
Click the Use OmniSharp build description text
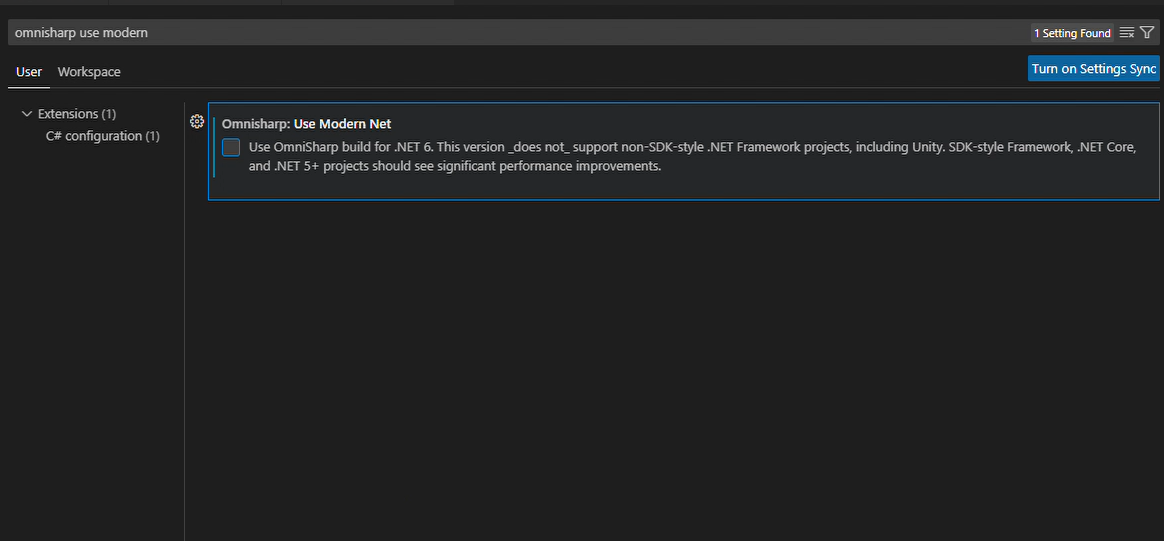pyautogui.click(x=693, y=157)
